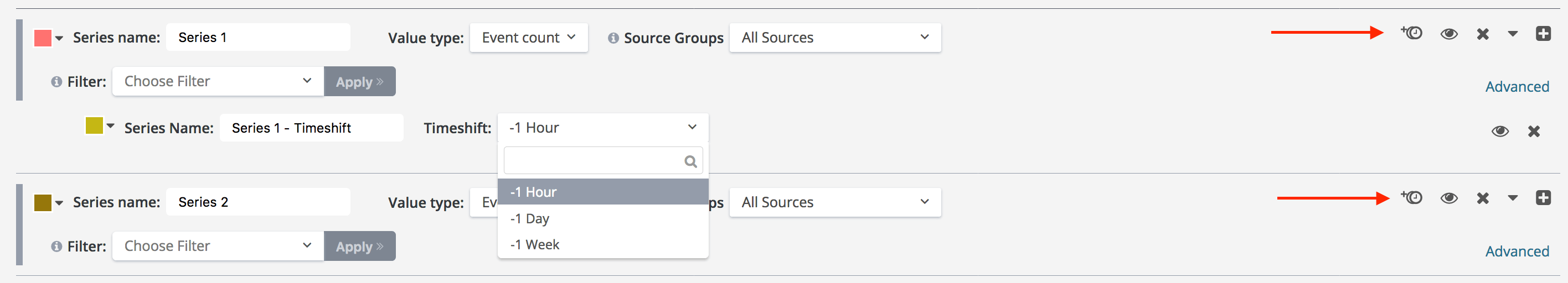This screenshot has height=283, width=1568.
Task: Remove Series 1 with X icon
Action: tap(1483, 34)
